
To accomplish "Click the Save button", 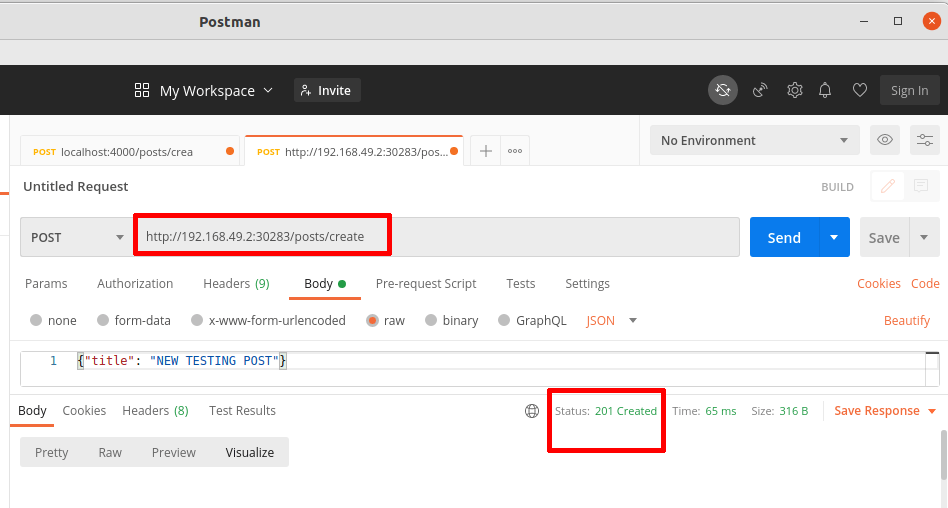I will coord(884,237).
